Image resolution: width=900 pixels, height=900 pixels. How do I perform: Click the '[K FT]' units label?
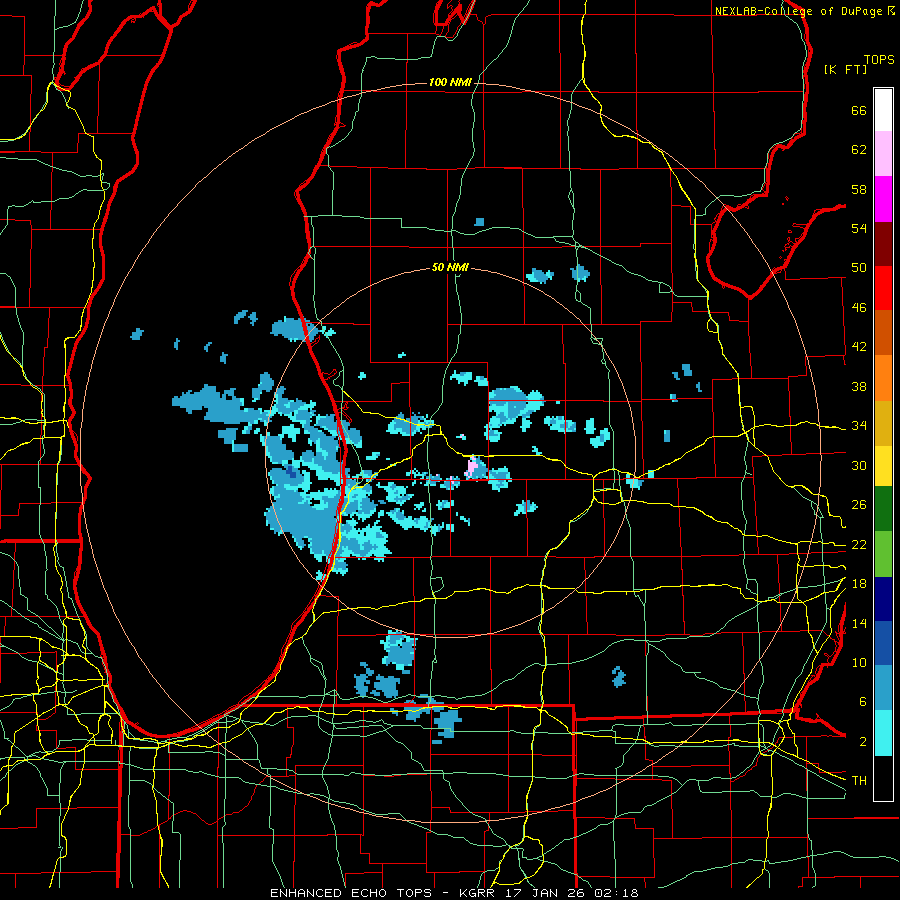pos(845,70)
